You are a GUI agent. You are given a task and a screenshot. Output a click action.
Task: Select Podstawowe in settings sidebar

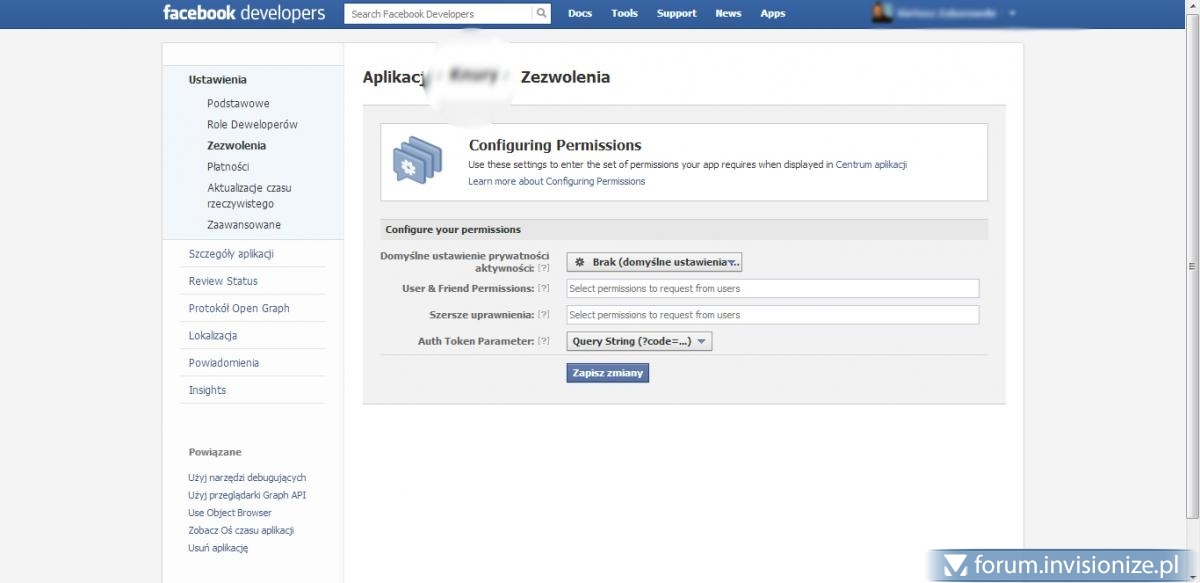coord(238,104)
